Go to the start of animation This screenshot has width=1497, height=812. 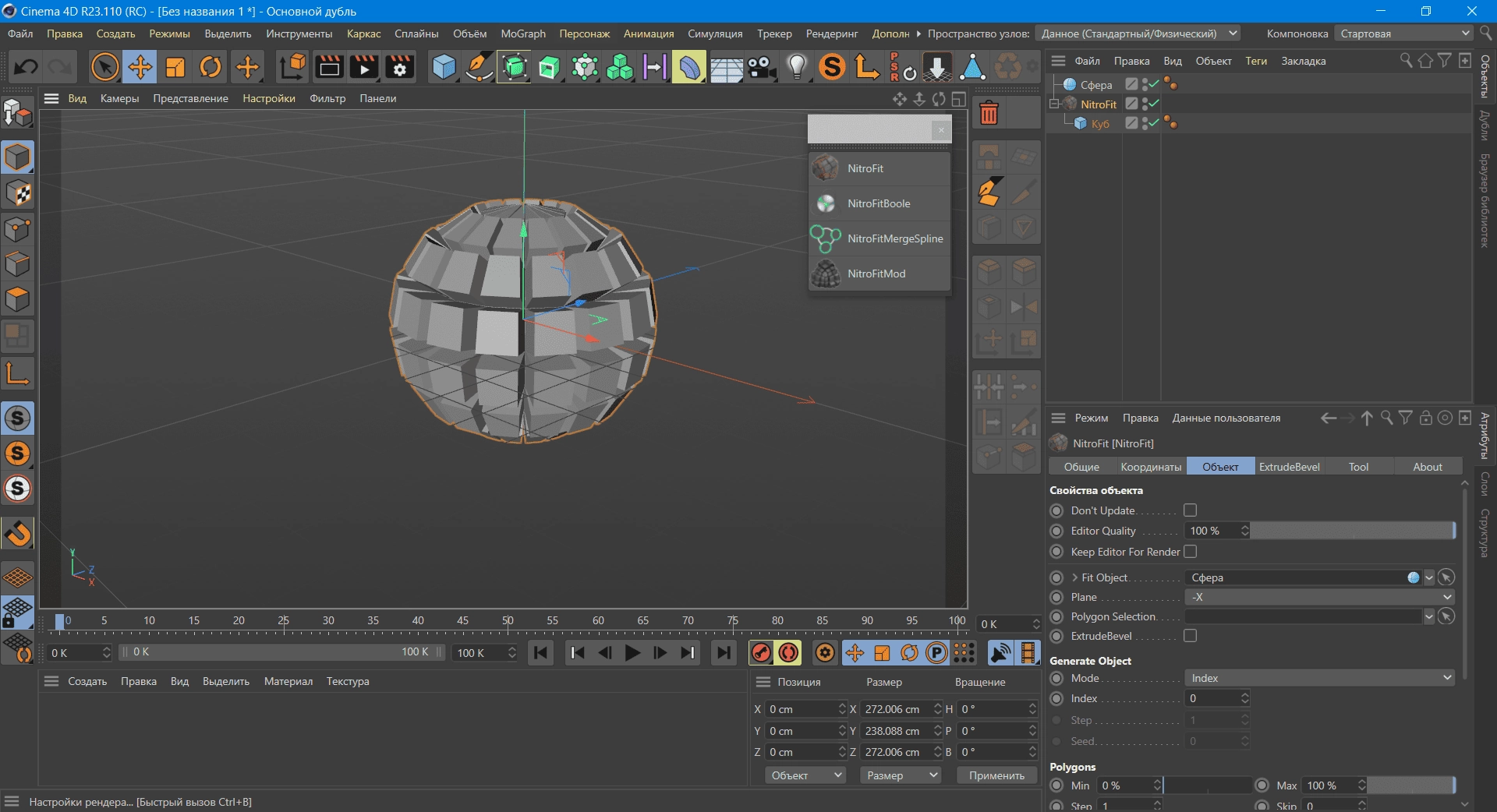point(540,653)
